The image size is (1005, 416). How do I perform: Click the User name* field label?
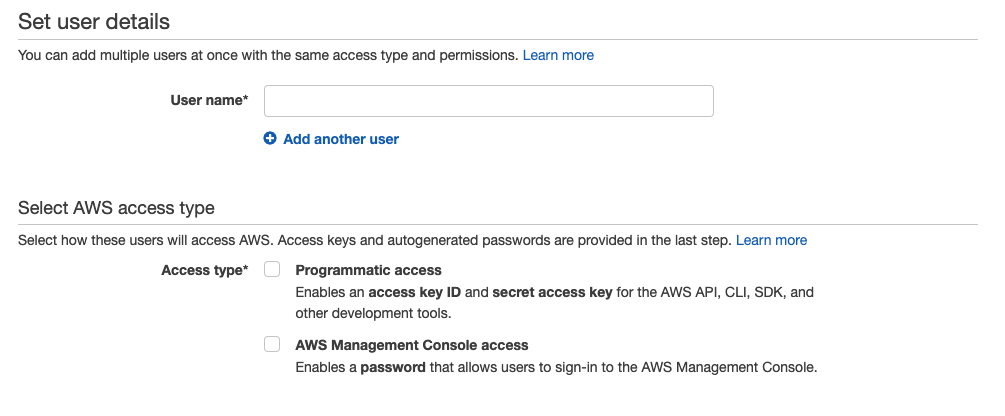[x=209, y=100]
